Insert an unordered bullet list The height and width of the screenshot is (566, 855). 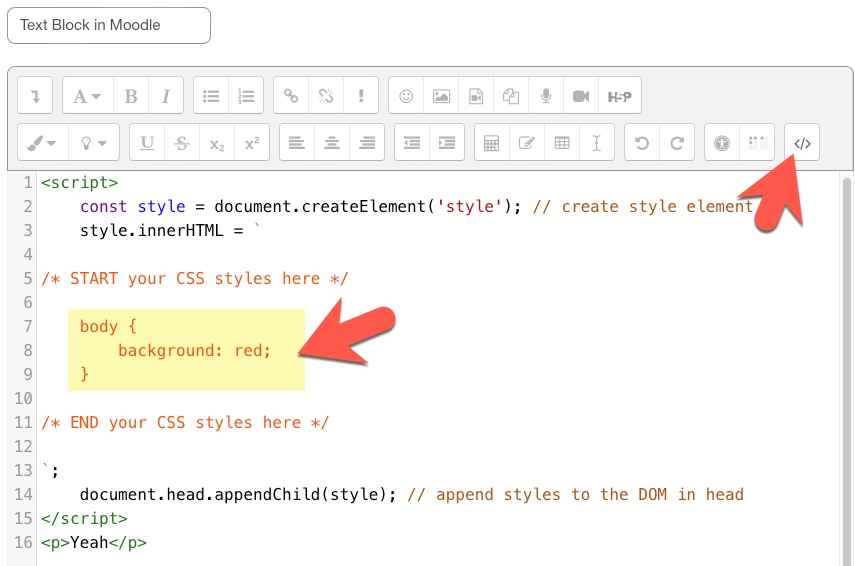[x=211, y=96]
